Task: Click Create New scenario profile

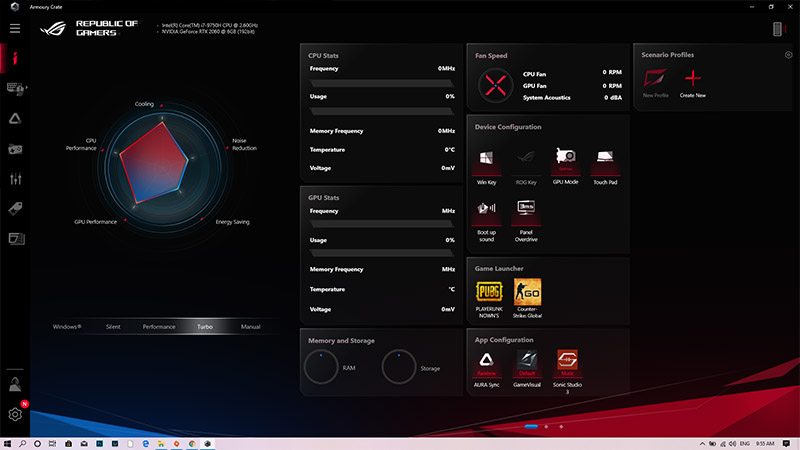Action: click(692, 80)
